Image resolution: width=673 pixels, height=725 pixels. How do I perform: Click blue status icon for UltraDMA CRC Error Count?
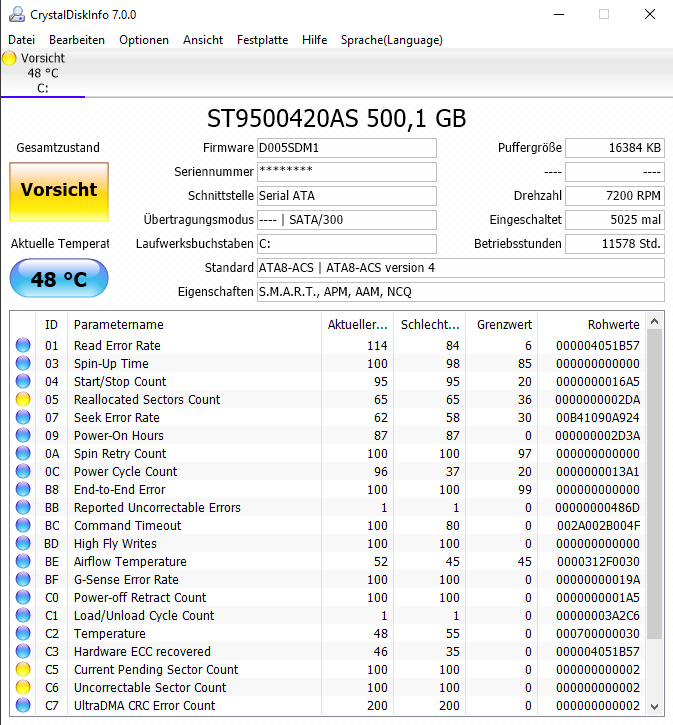click(23, 706)
